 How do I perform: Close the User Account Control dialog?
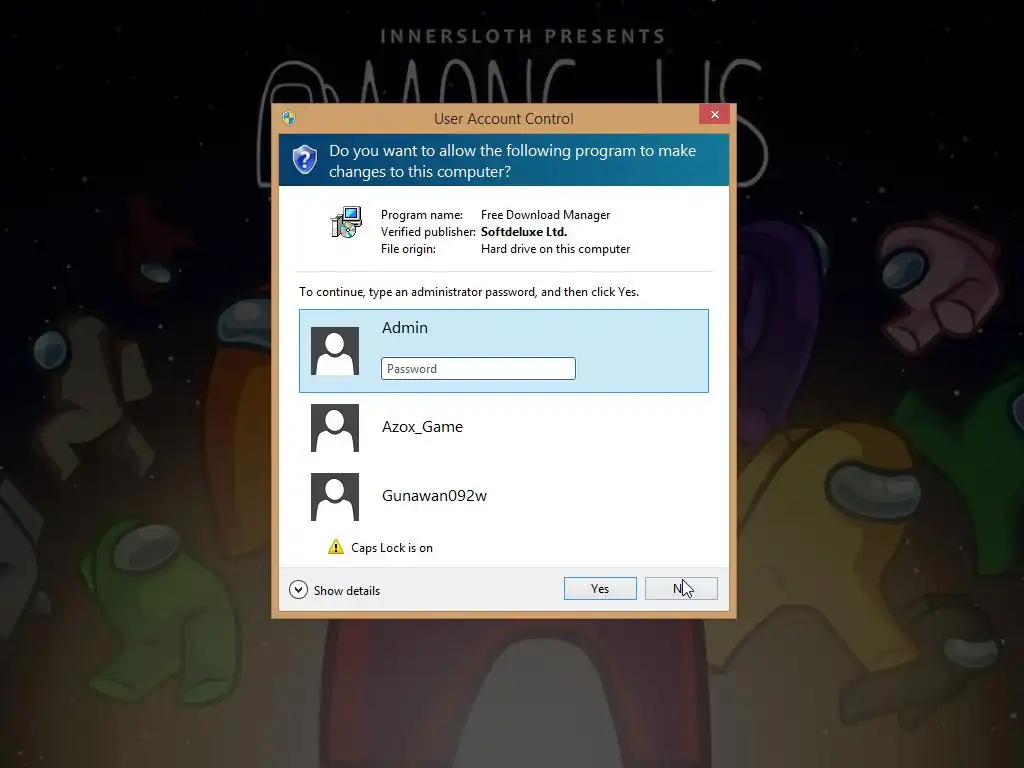pyautogui.click(x=714, y=114)
